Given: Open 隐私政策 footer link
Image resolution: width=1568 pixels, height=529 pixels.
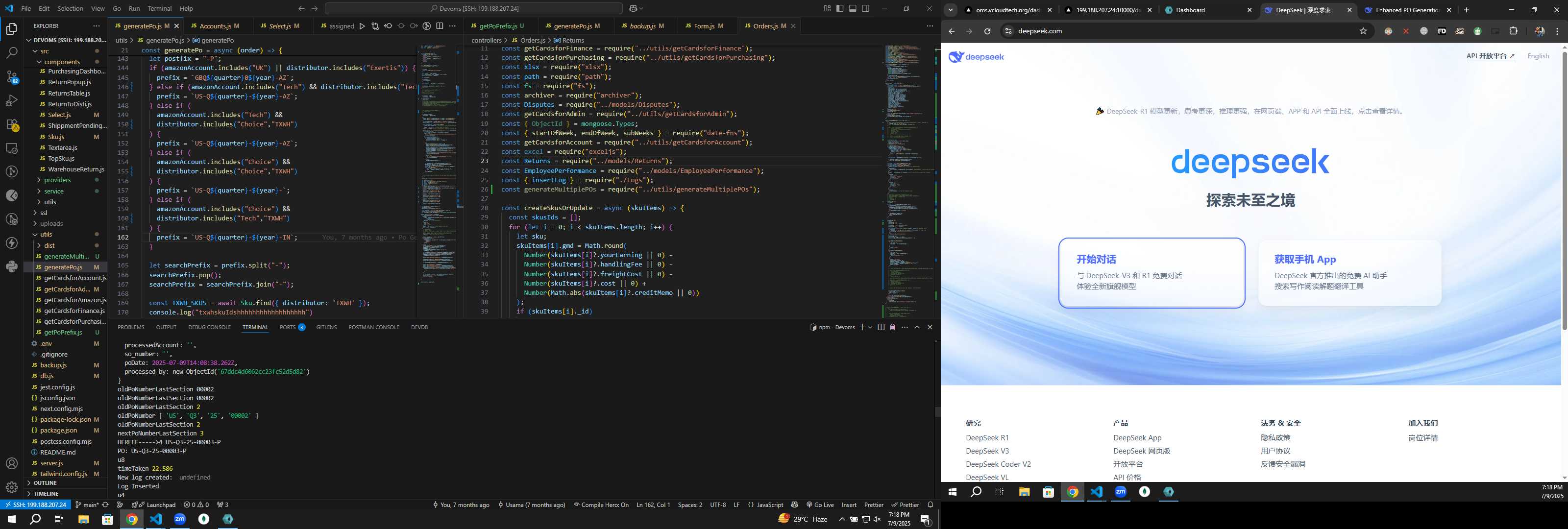Looking at the screenshot, I should point(1275,438).
